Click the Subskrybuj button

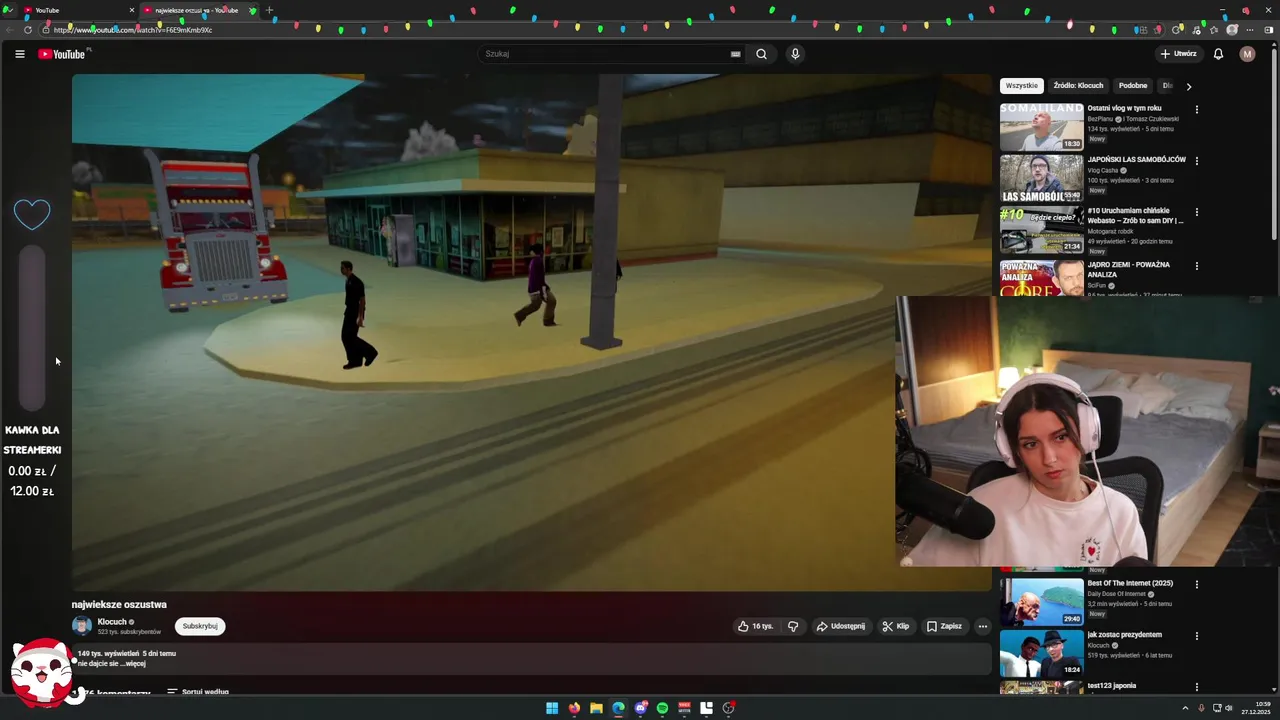click(200, 626)
